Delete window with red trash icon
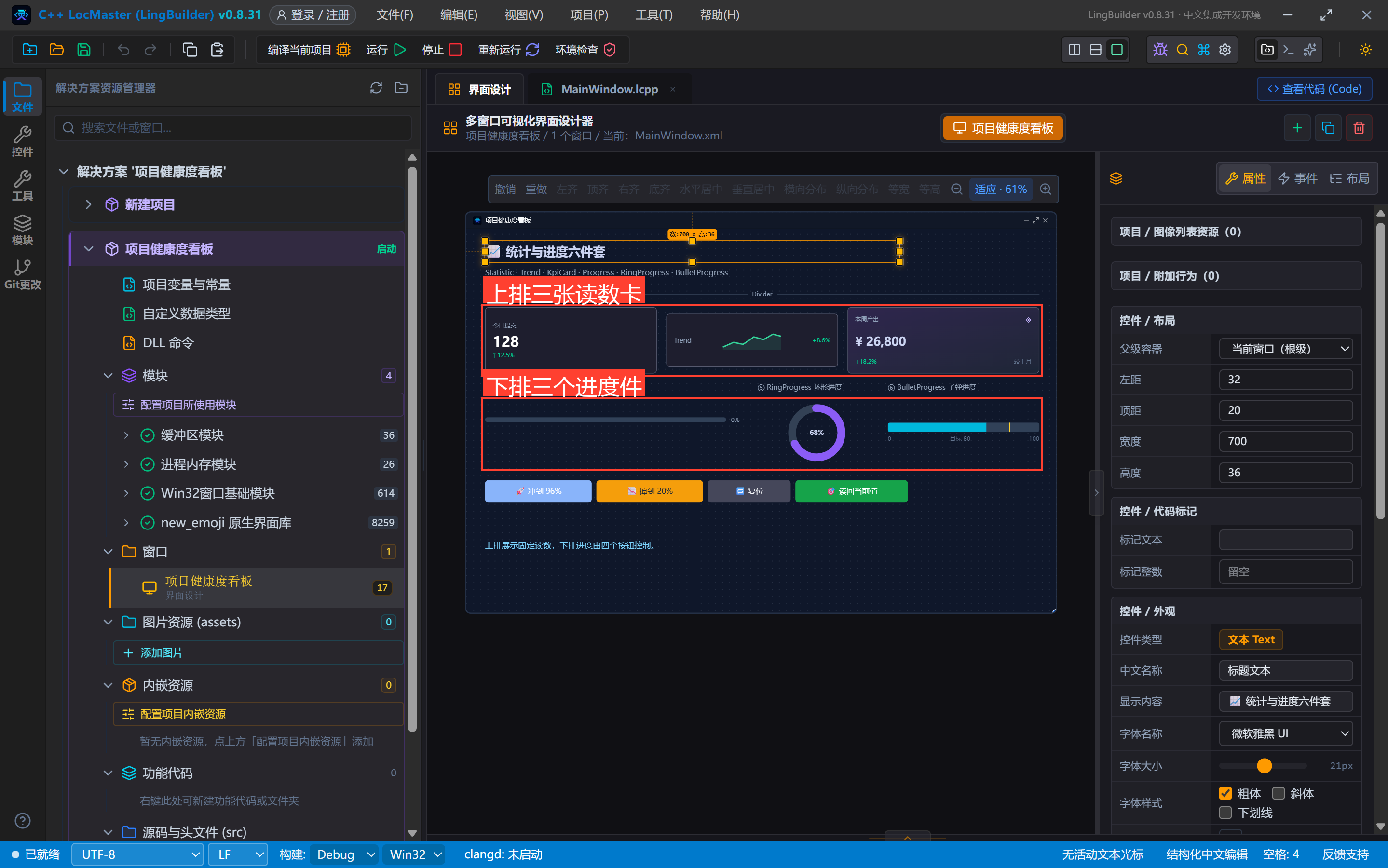The width and height of the screenshot is (1388, 868). [1359, 127]
